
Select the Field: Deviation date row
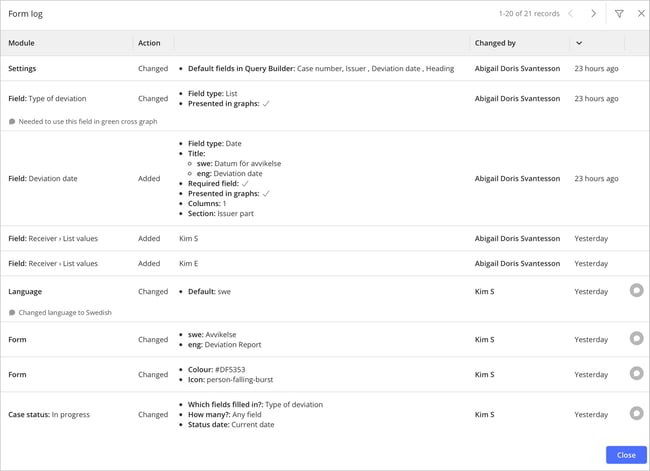tap(43, 179)
